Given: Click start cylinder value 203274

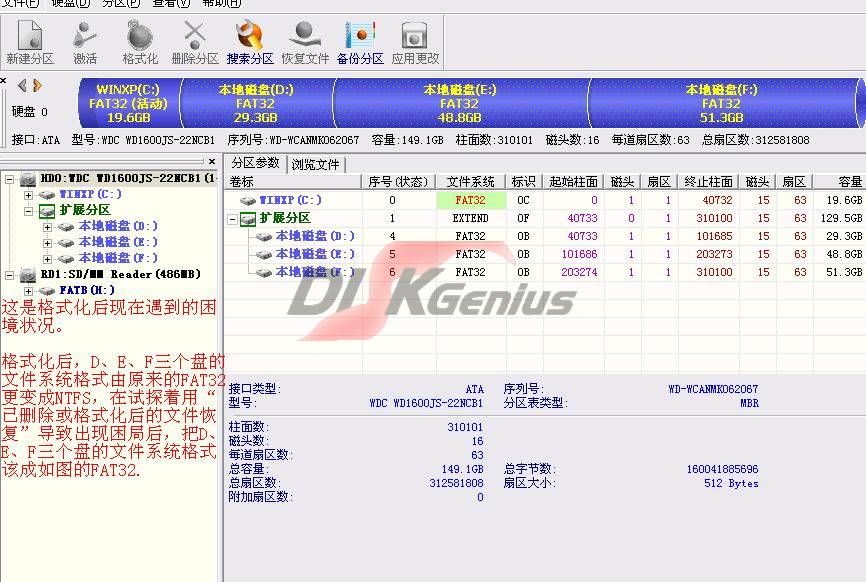Looking at the screenshot, I should point(579,272).
